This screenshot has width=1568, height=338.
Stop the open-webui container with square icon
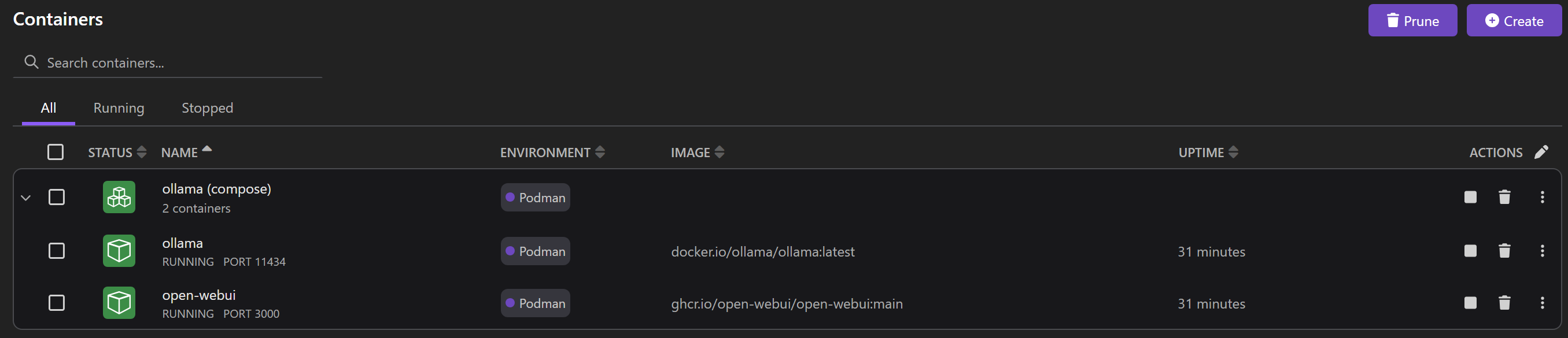coord(1470,303)
